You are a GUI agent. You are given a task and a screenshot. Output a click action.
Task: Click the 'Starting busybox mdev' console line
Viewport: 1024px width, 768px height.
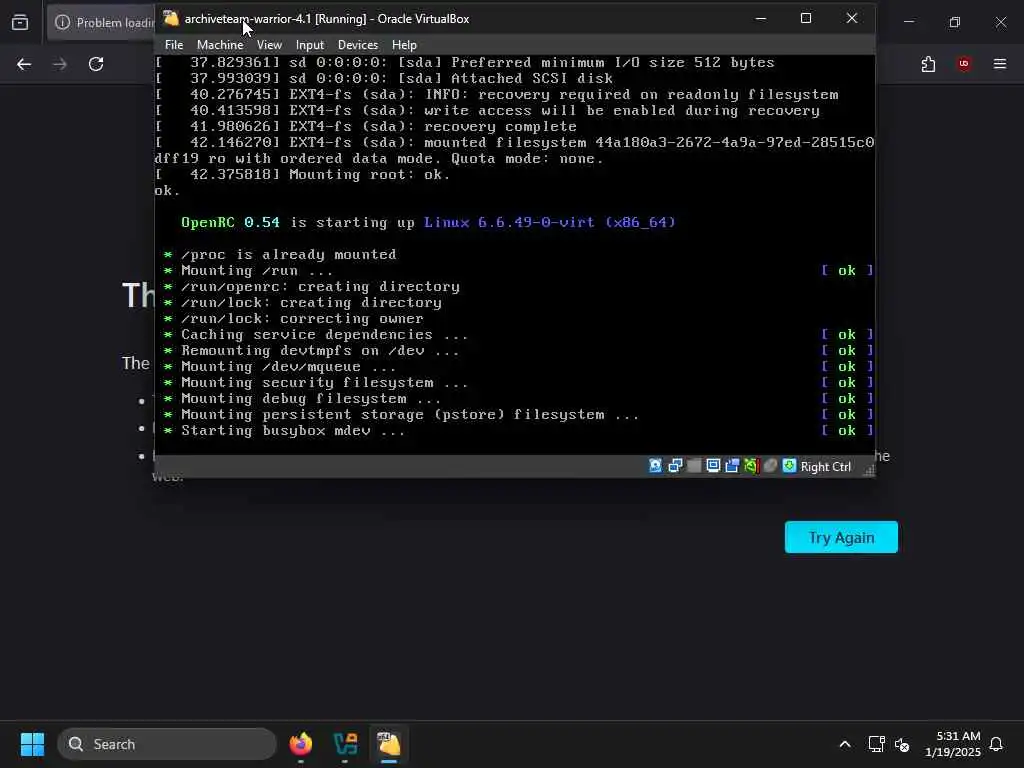pyautogui.click(x=293, y=430)
